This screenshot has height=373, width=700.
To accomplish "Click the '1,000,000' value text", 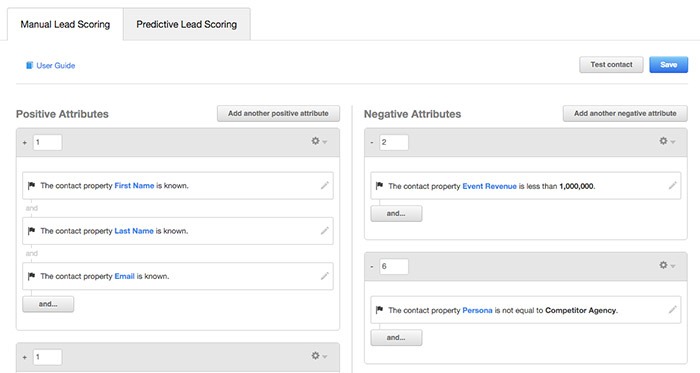I will coord(576,186).
